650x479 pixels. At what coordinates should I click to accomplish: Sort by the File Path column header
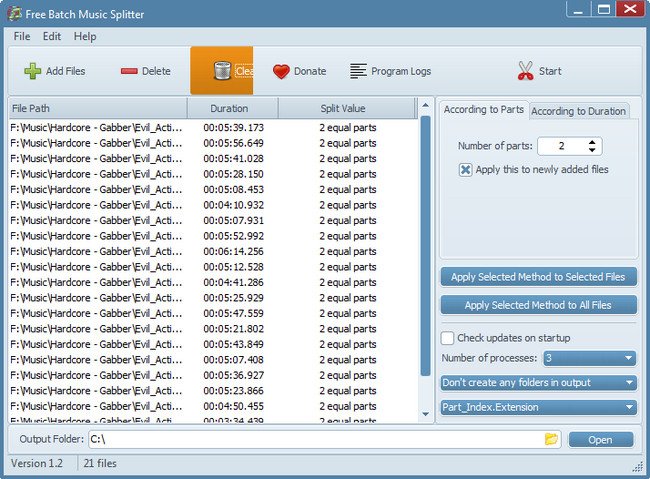[98, 109]
